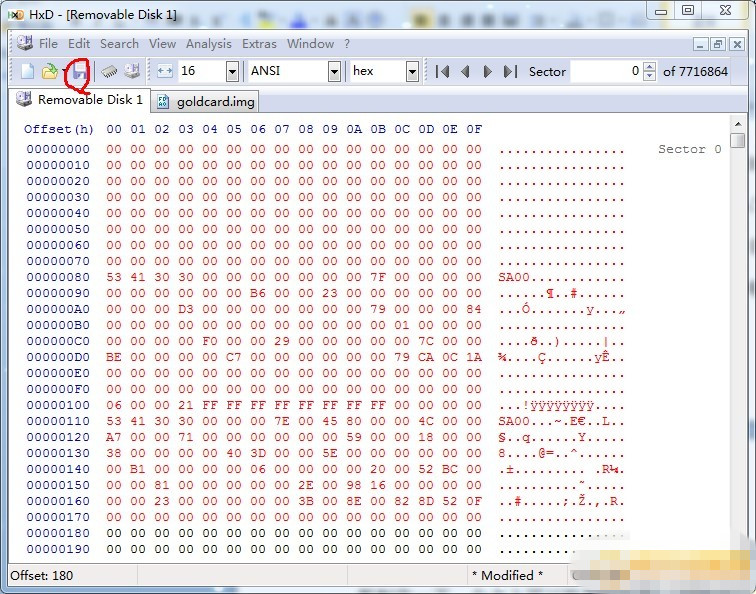Go to last sector button
The height and width of the screenshot is (594, 756).
510,71
